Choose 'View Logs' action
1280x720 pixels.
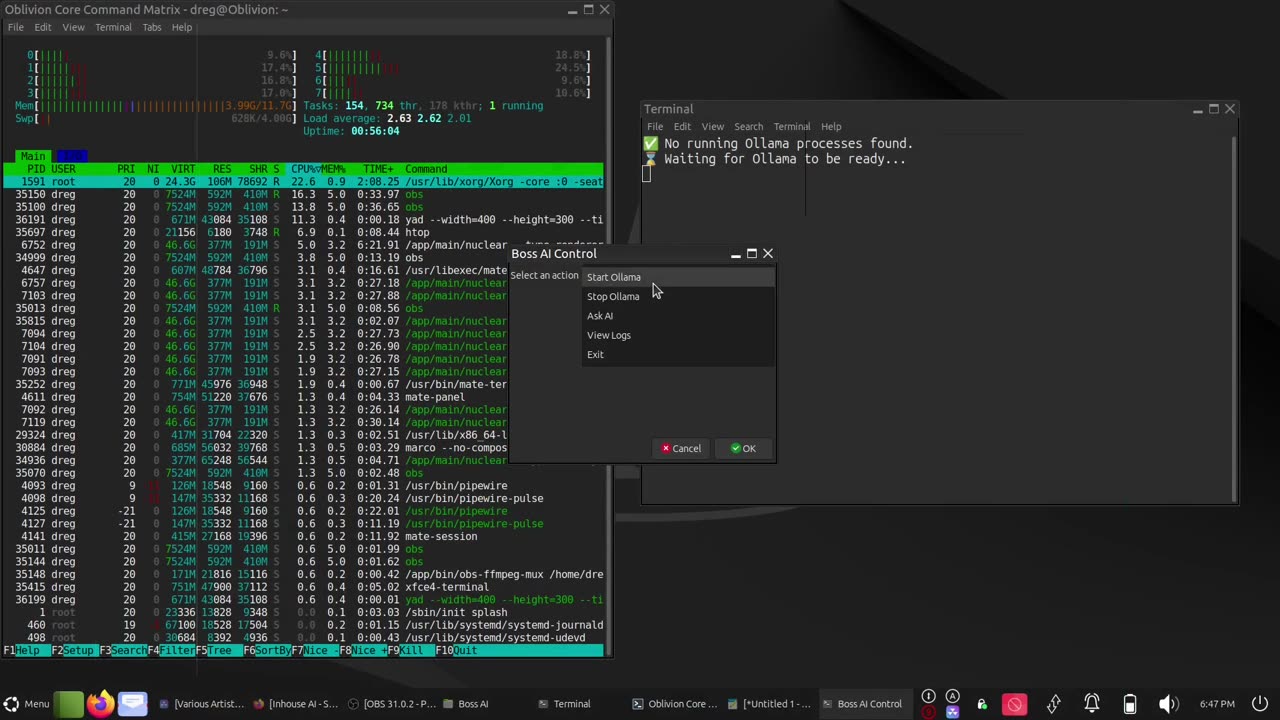(x=678, y=335)
